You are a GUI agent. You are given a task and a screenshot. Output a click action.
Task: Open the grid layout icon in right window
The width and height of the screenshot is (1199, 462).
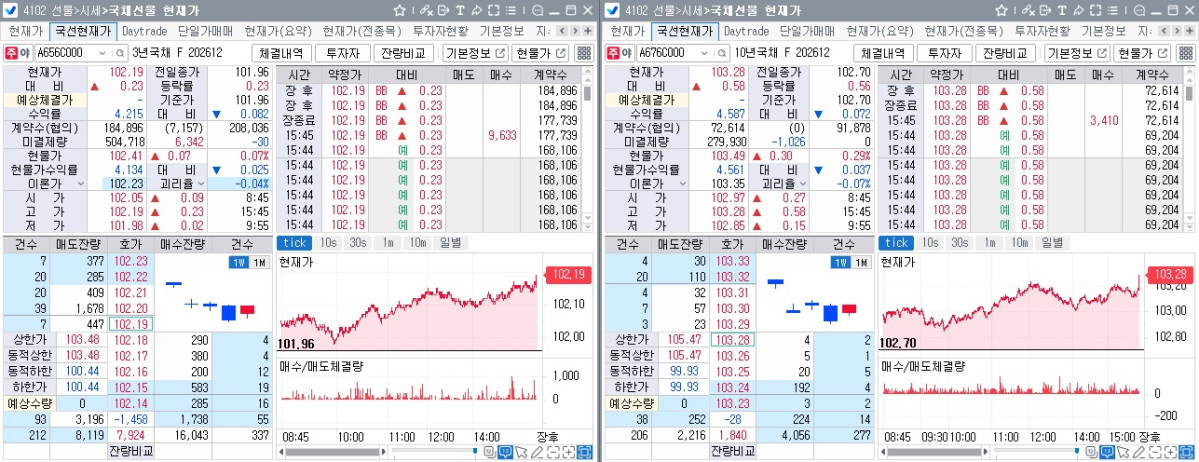pos(1186,53)
